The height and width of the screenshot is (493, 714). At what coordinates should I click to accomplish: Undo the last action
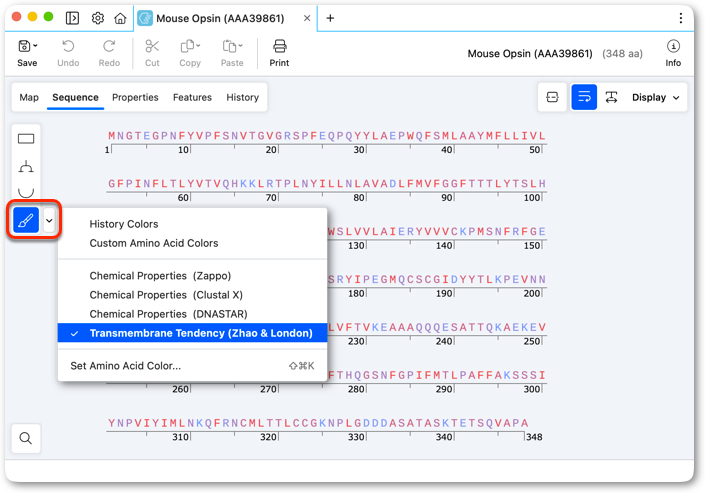[68, 53]
